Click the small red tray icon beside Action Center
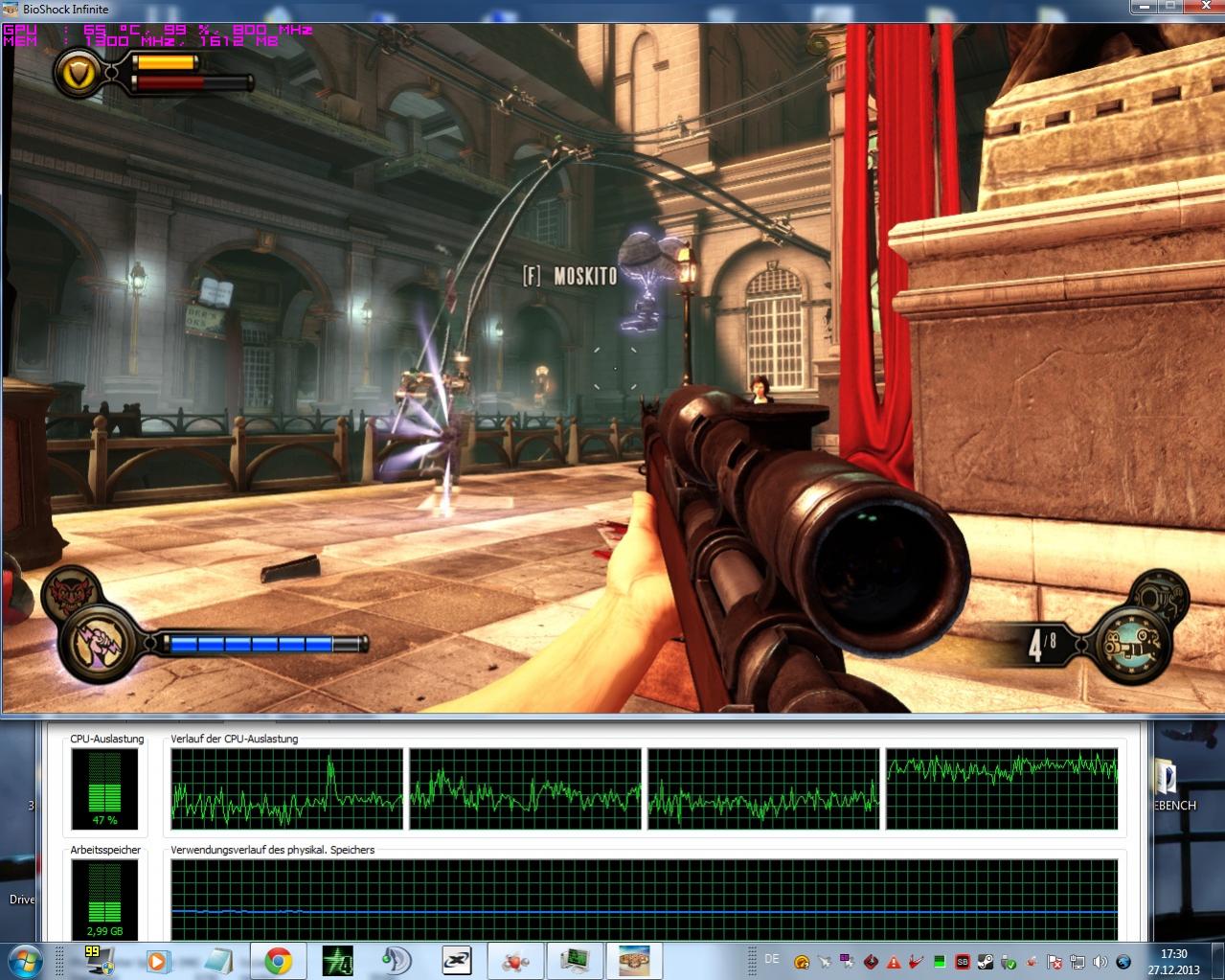The width and height of the screenshot is (1225, 980). [x=1032, y=962]
